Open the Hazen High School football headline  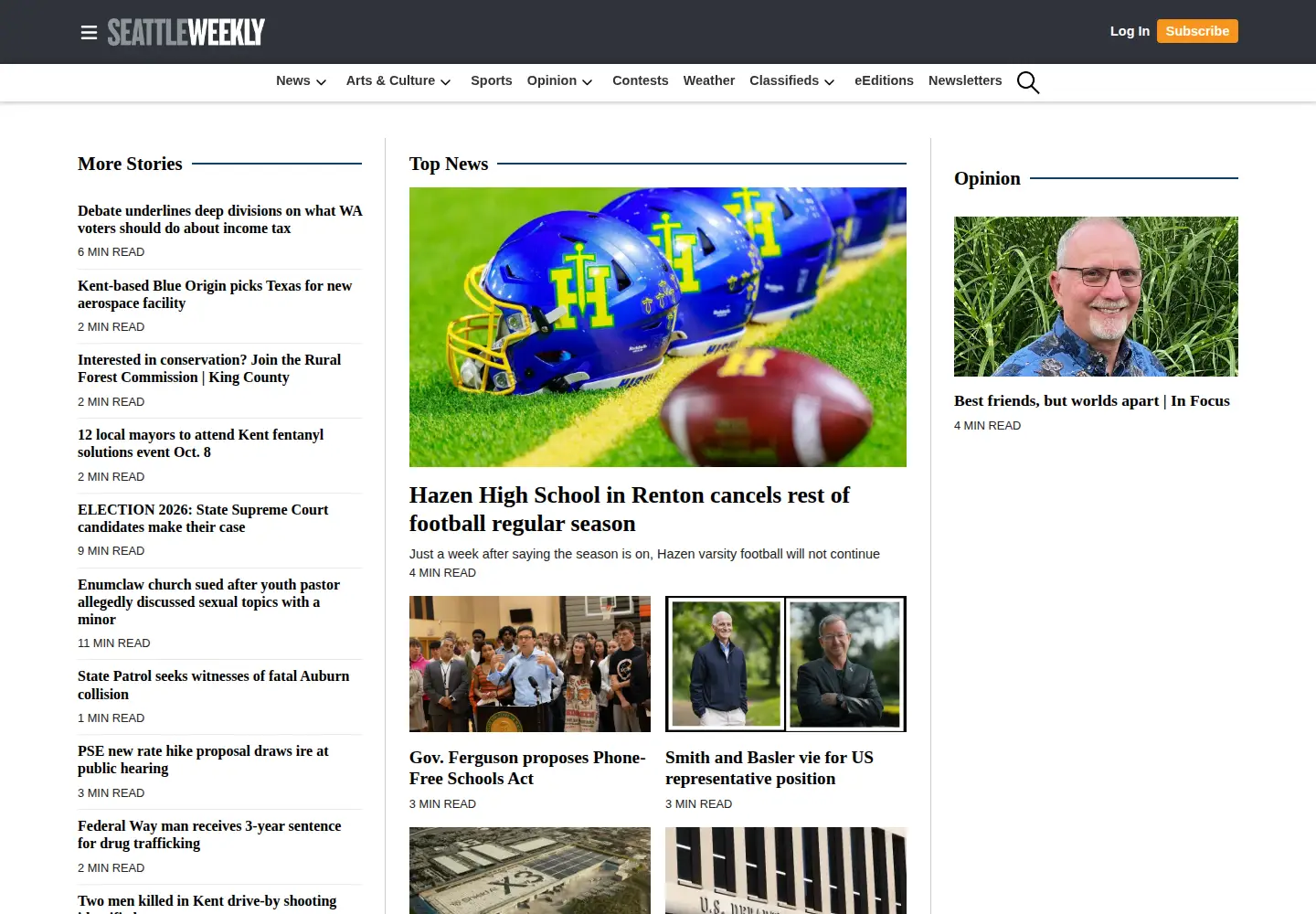(630, 509)
